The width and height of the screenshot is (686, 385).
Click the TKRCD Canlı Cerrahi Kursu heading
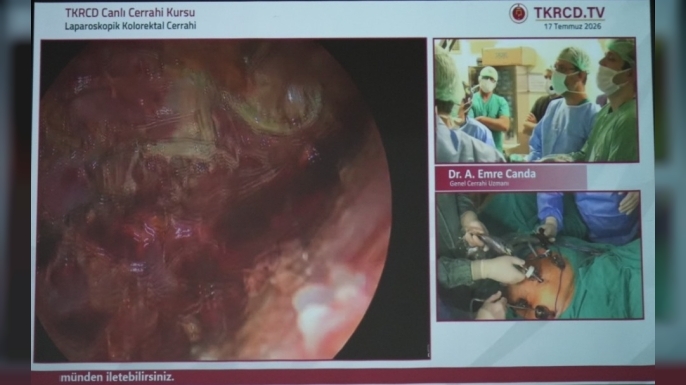[x=130, y=13]
